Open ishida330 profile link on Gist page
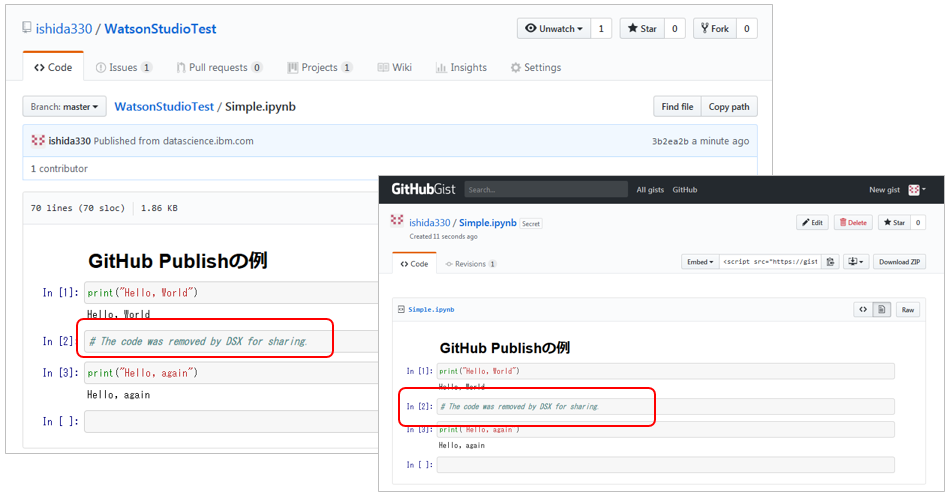This screenshot has height=494, width=952. [x=429, y=223]
